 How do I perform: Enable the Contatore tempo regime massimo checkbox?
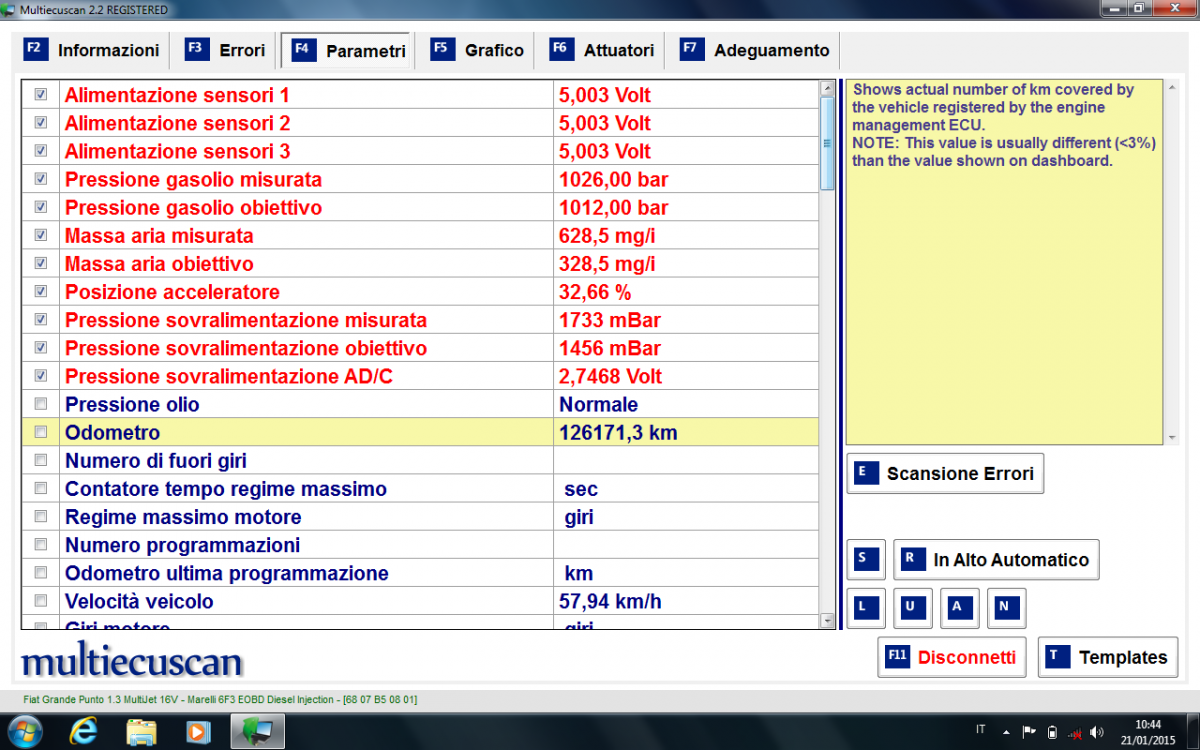41,488
